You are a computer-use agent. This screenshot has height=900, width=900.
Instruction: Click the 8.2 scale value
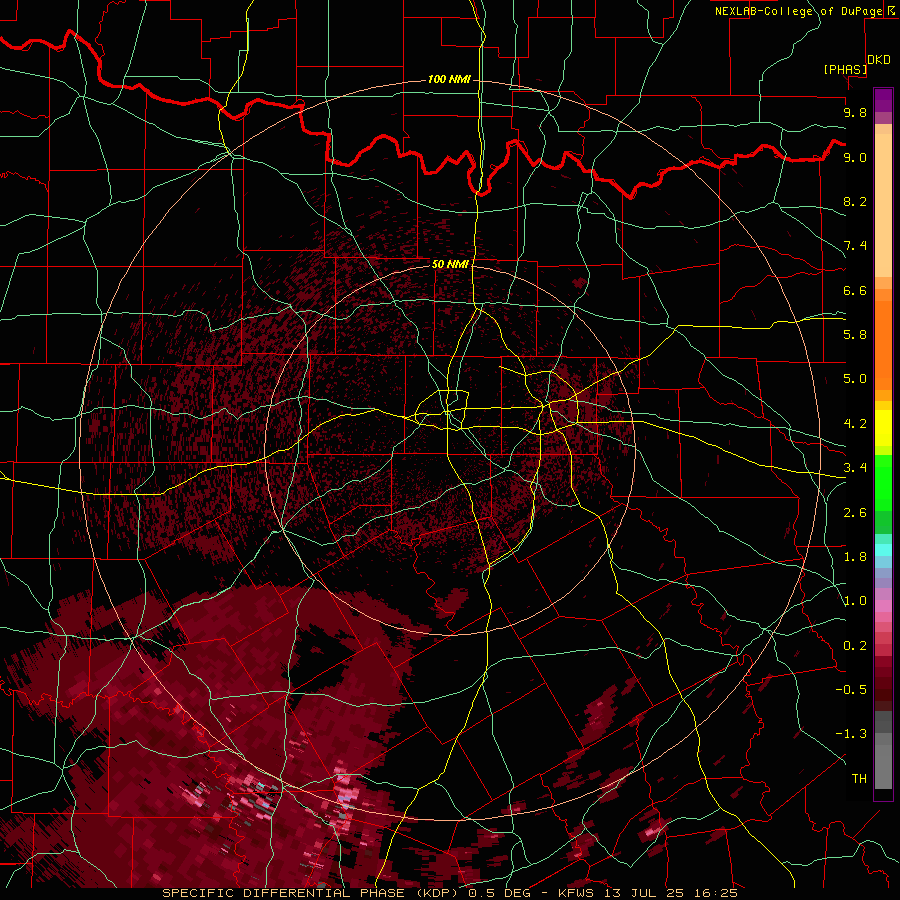click(x=855, y=201)
